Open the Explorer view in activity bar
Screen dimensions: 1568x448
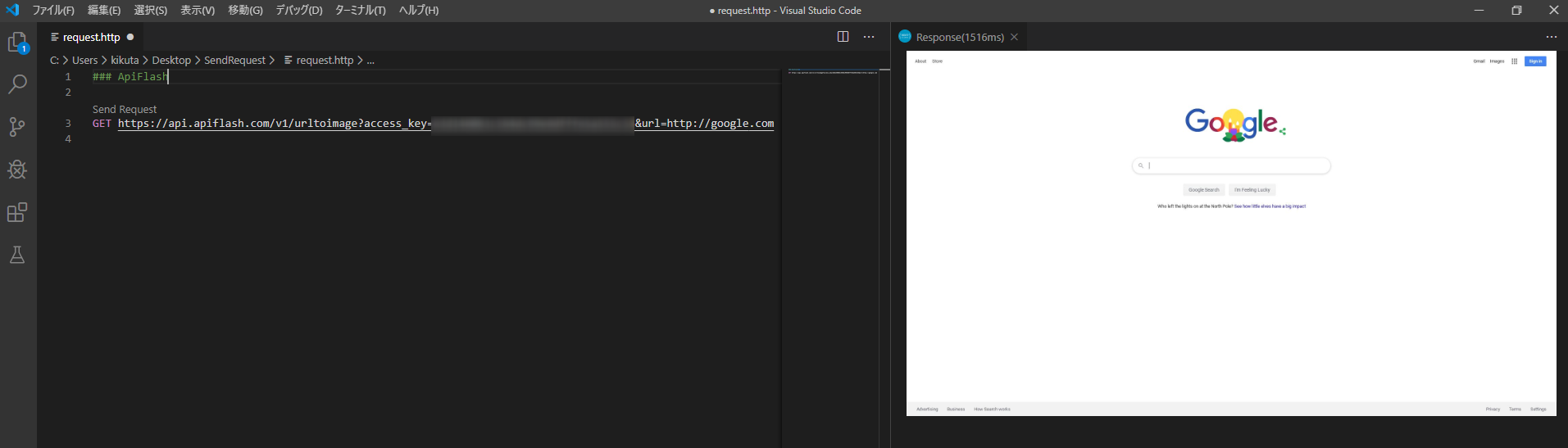[18, 43]
